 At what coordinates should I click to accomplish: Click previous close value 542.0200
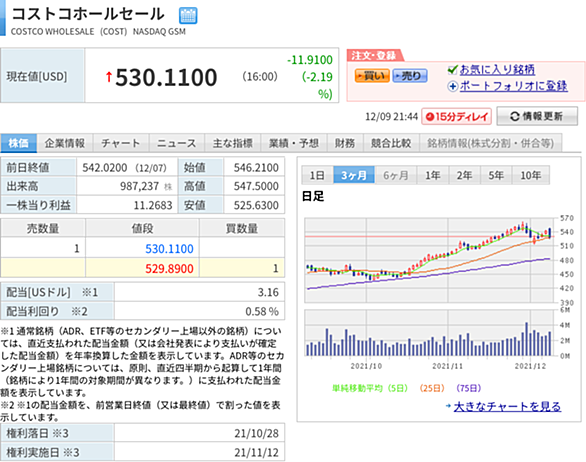point(105,168)
